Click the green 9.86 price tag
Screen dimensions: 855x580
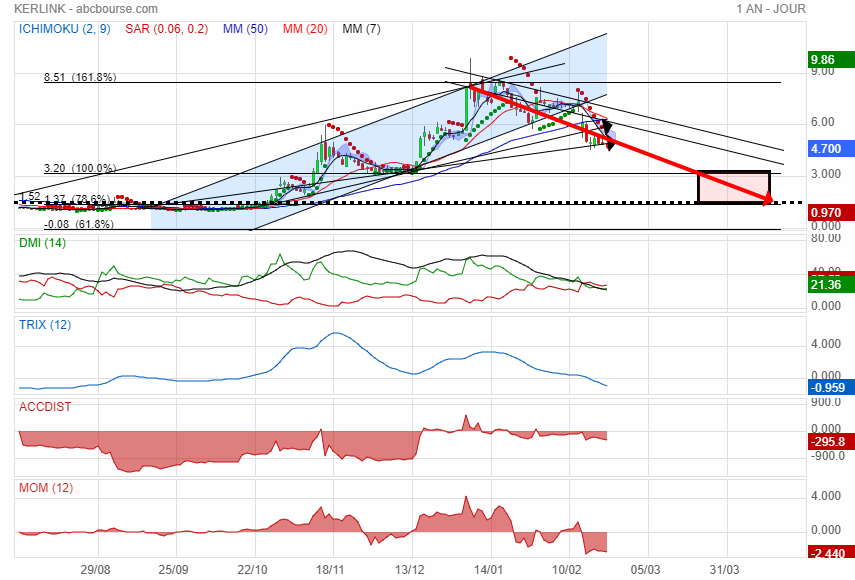pos(831,59)
